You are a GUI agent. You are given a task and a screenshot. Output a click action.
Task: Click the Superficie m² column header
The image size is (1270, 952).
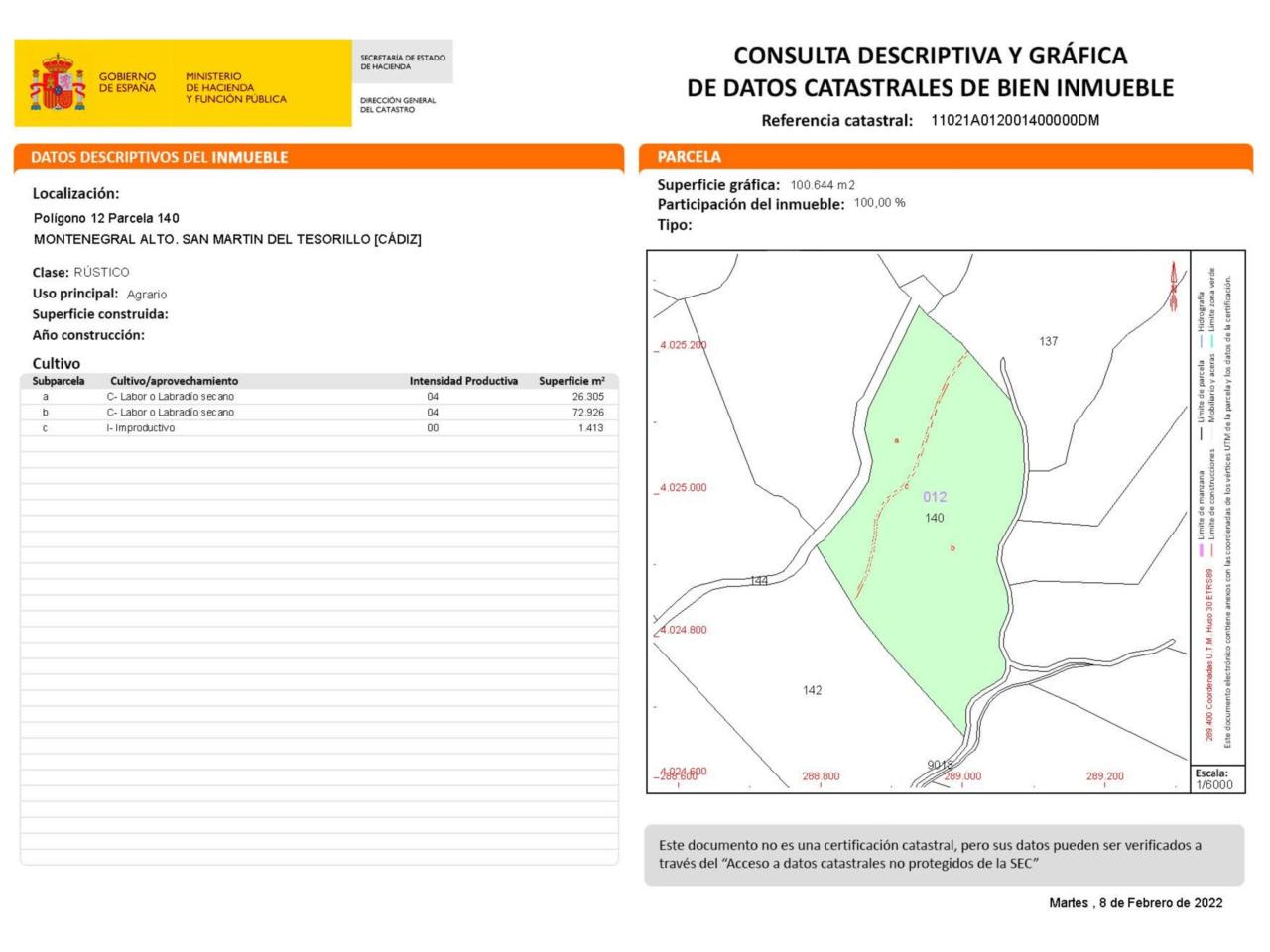pyautogui.click(x=572, y=381)
